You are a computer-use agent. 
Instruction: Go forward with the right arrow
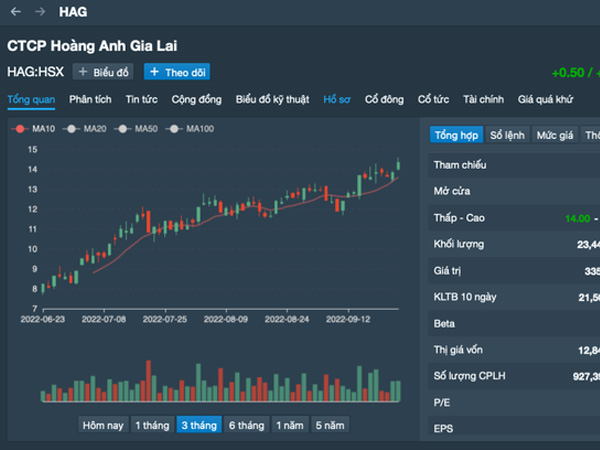click(x=40, y=12)
